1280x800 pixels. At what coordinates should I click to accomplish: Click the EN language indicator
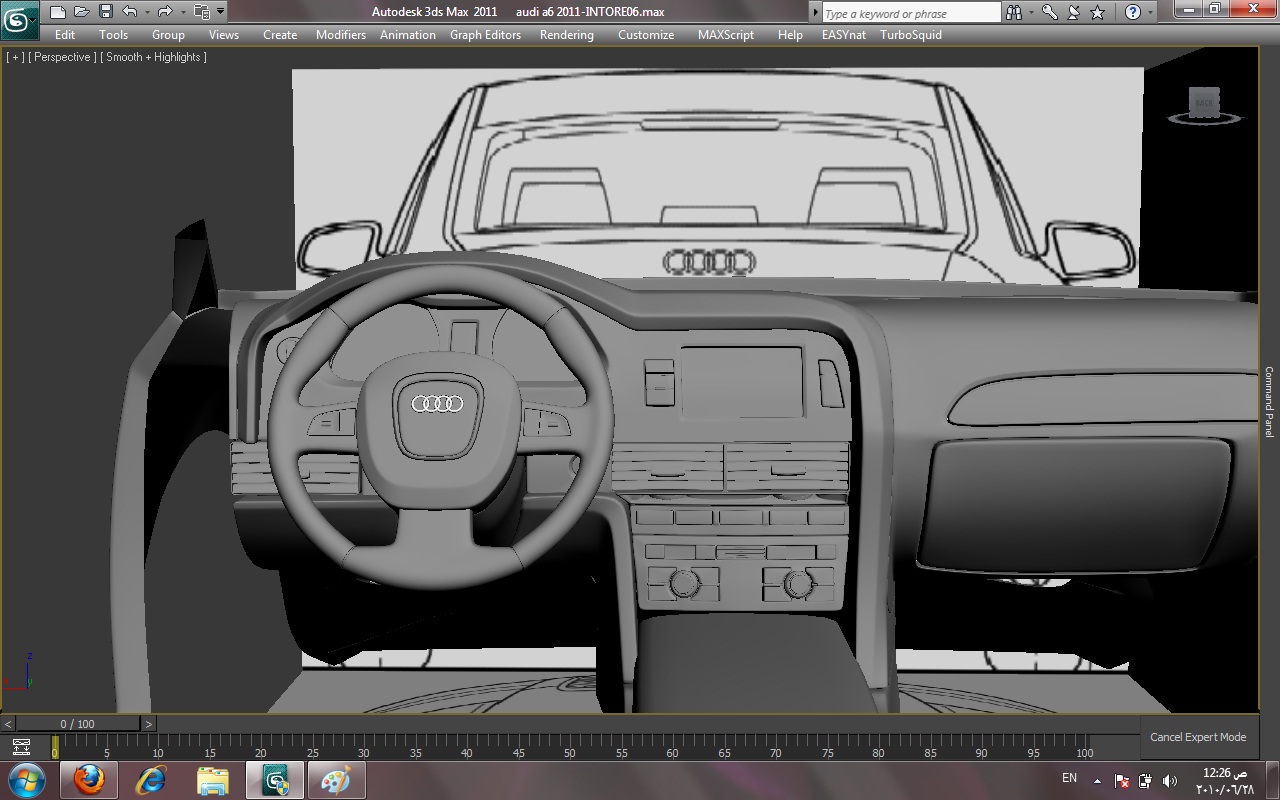coord(1069,779)
